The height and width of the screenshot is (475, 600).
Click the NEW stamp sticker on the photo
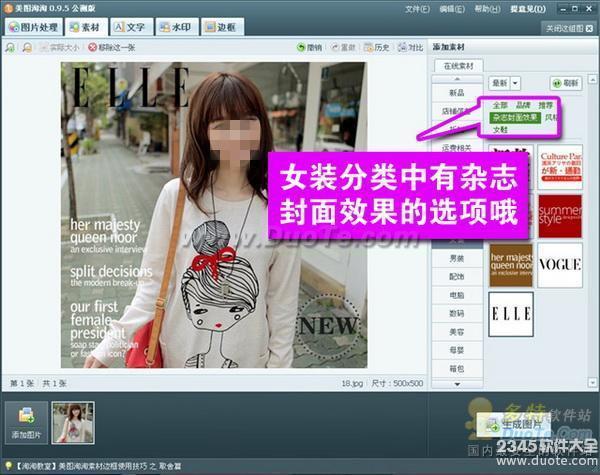pos(328,326)
